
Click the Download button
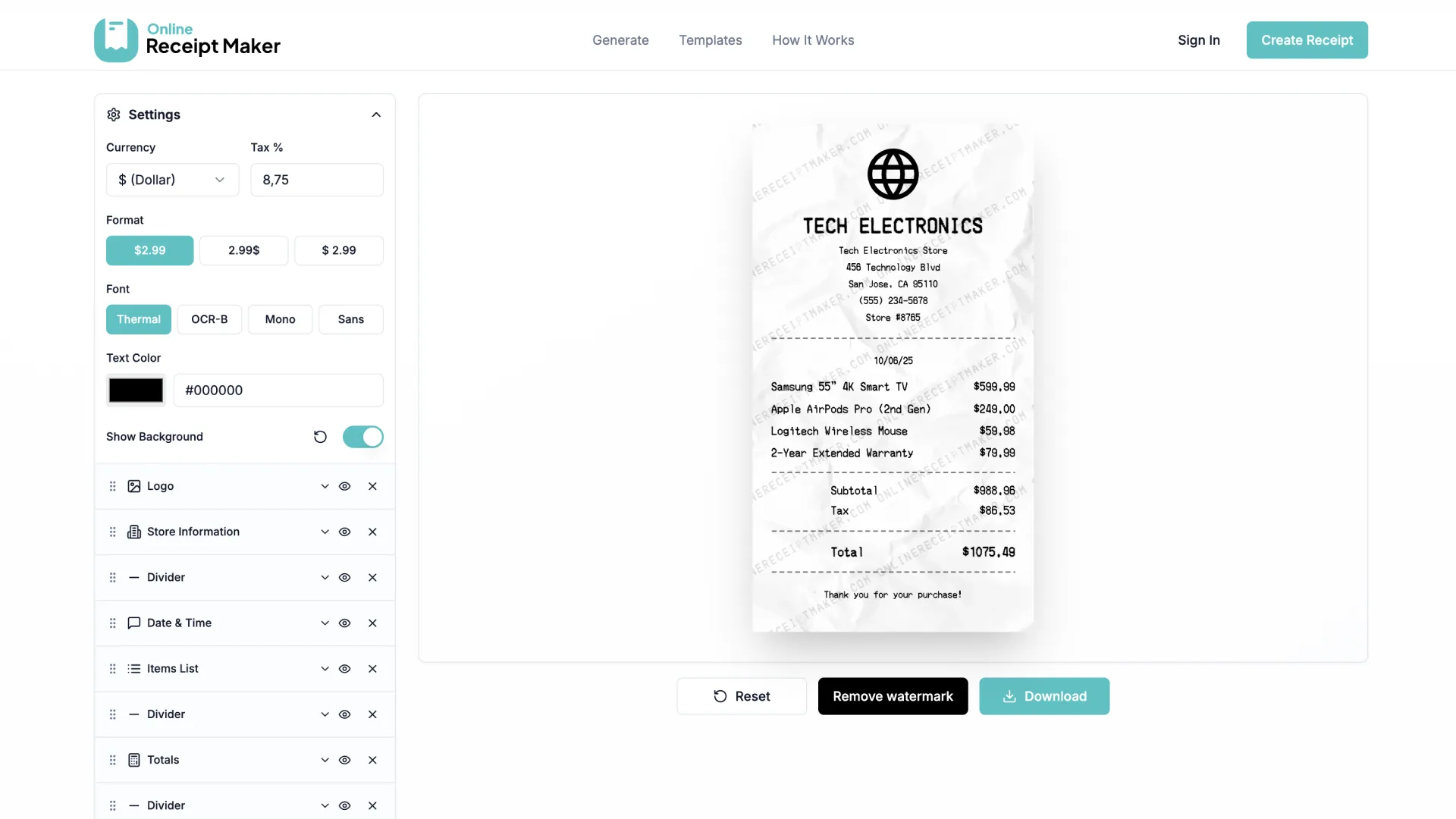1044,695
